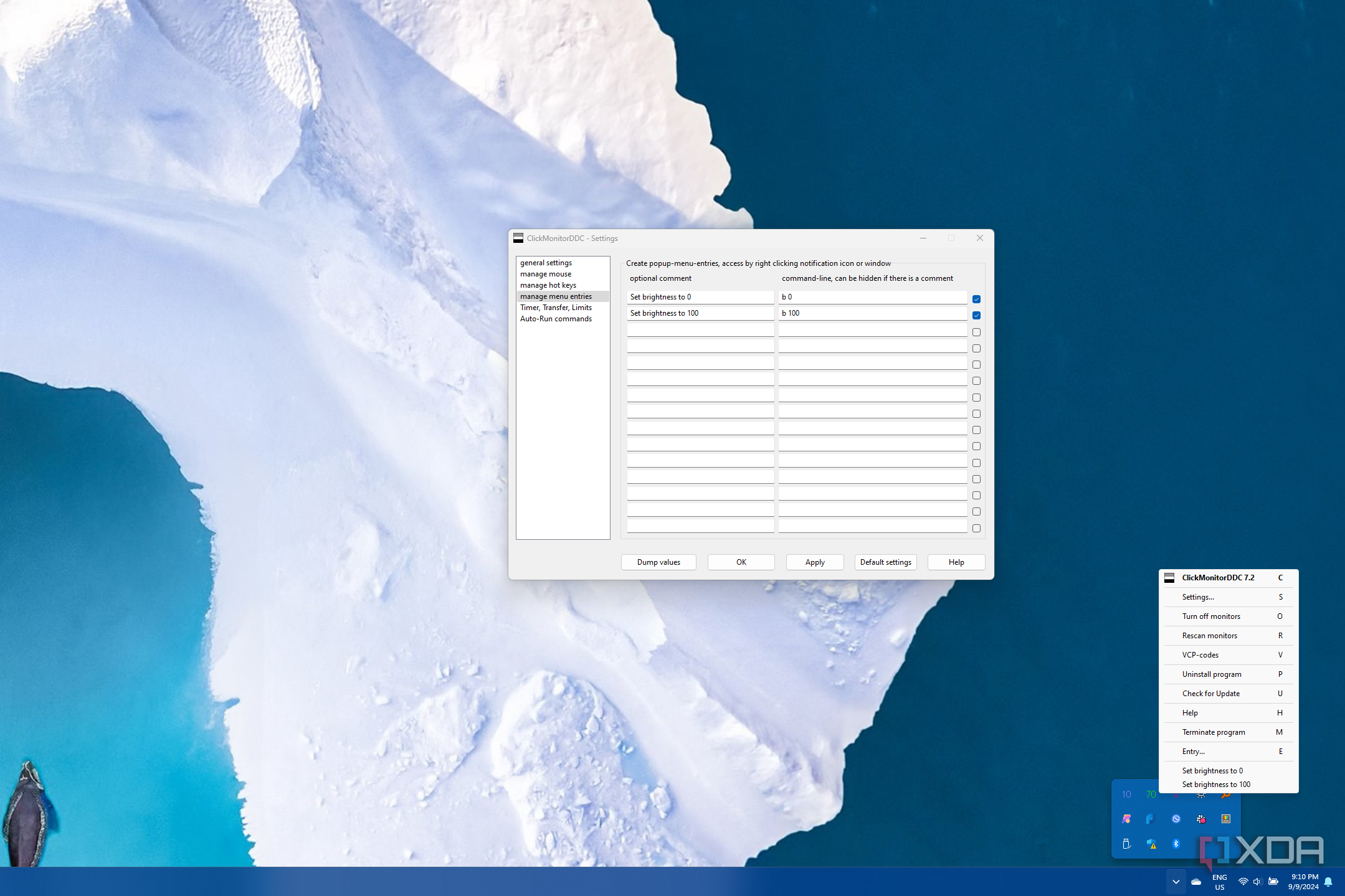Viewport: 1345px width, 896px height.
Task: Click the battery charging icon in taskbar
Action: click(x=1273, y=882)
